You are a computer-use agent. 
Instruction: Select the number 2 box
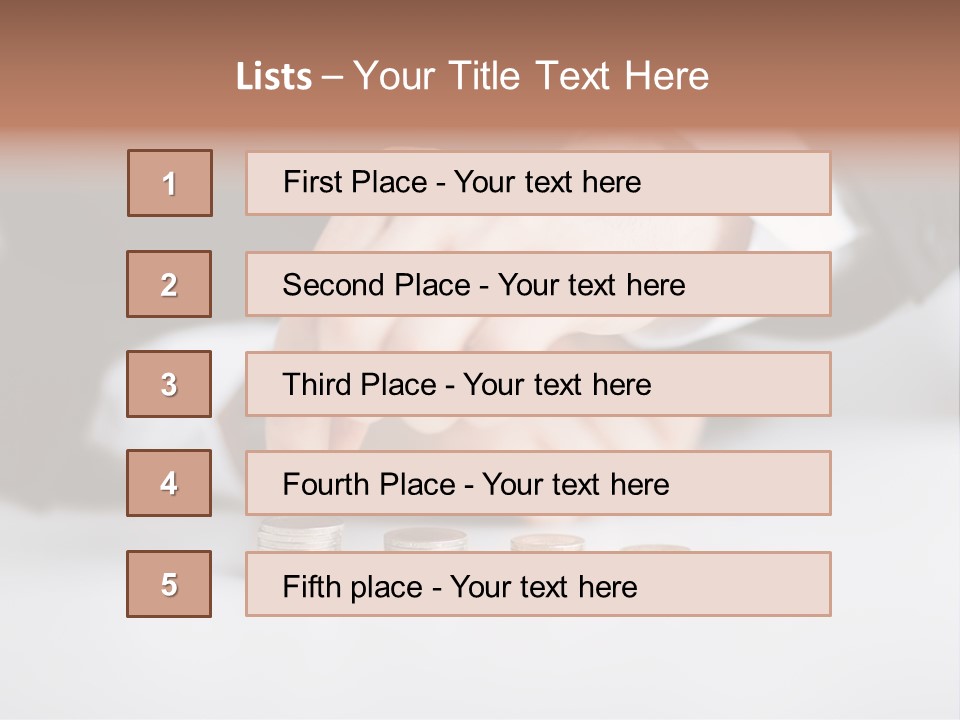(169, 284)
